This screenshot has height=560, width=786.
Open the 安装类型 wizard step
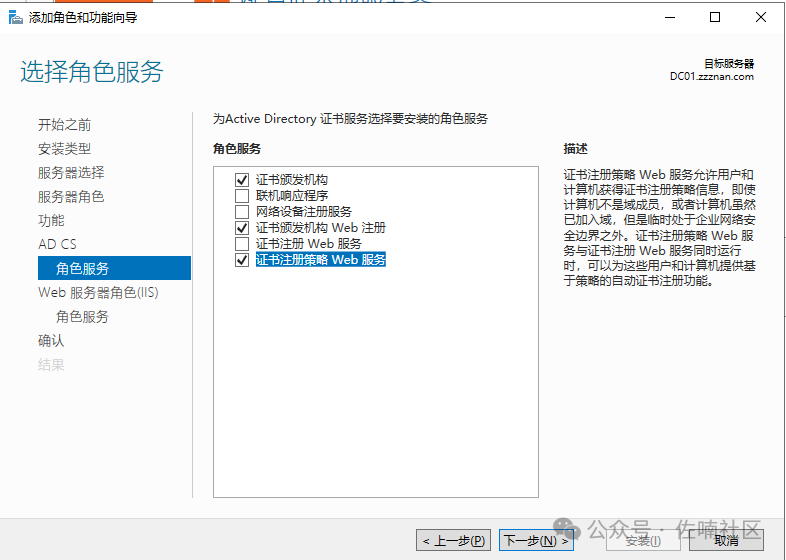[65, 149]
